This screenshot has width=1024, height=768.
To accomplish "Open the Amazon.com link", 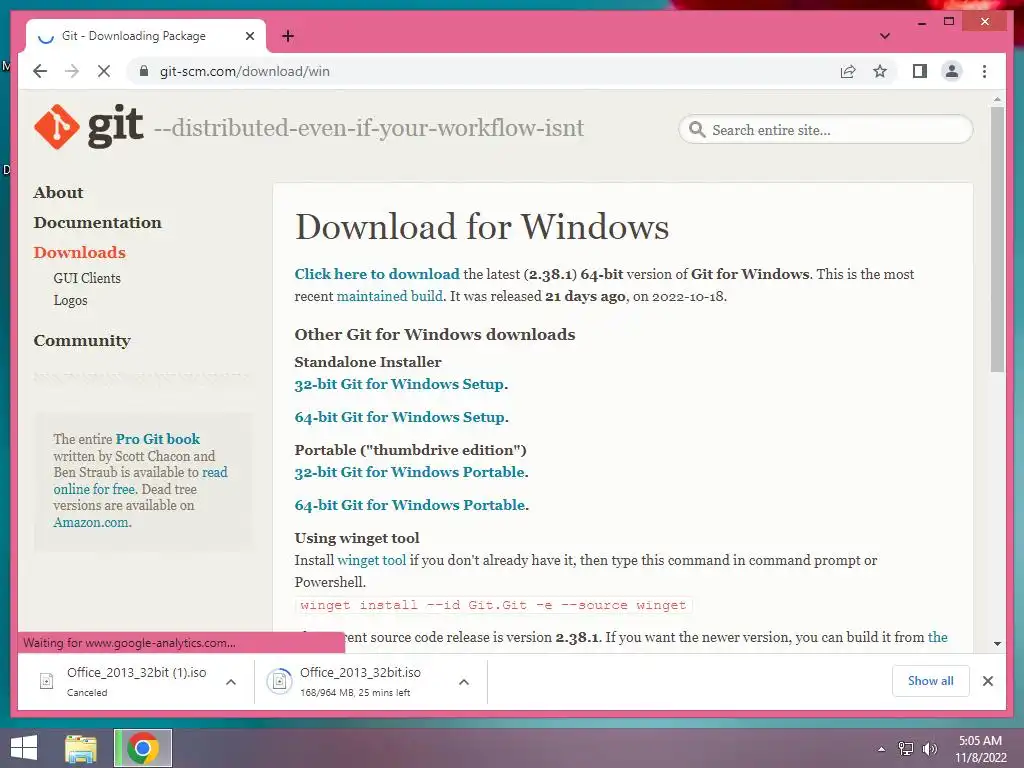I will [91, 522].
